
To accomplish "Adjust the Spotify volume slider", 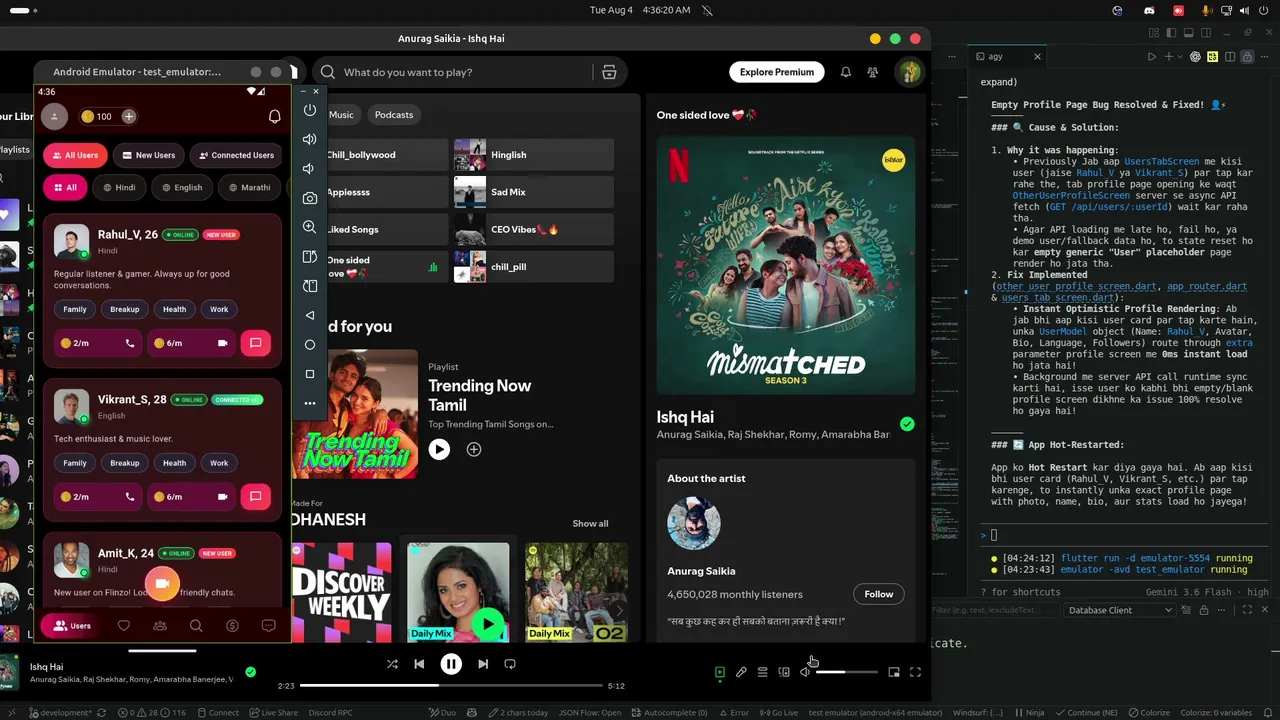I will click(845, 672).
